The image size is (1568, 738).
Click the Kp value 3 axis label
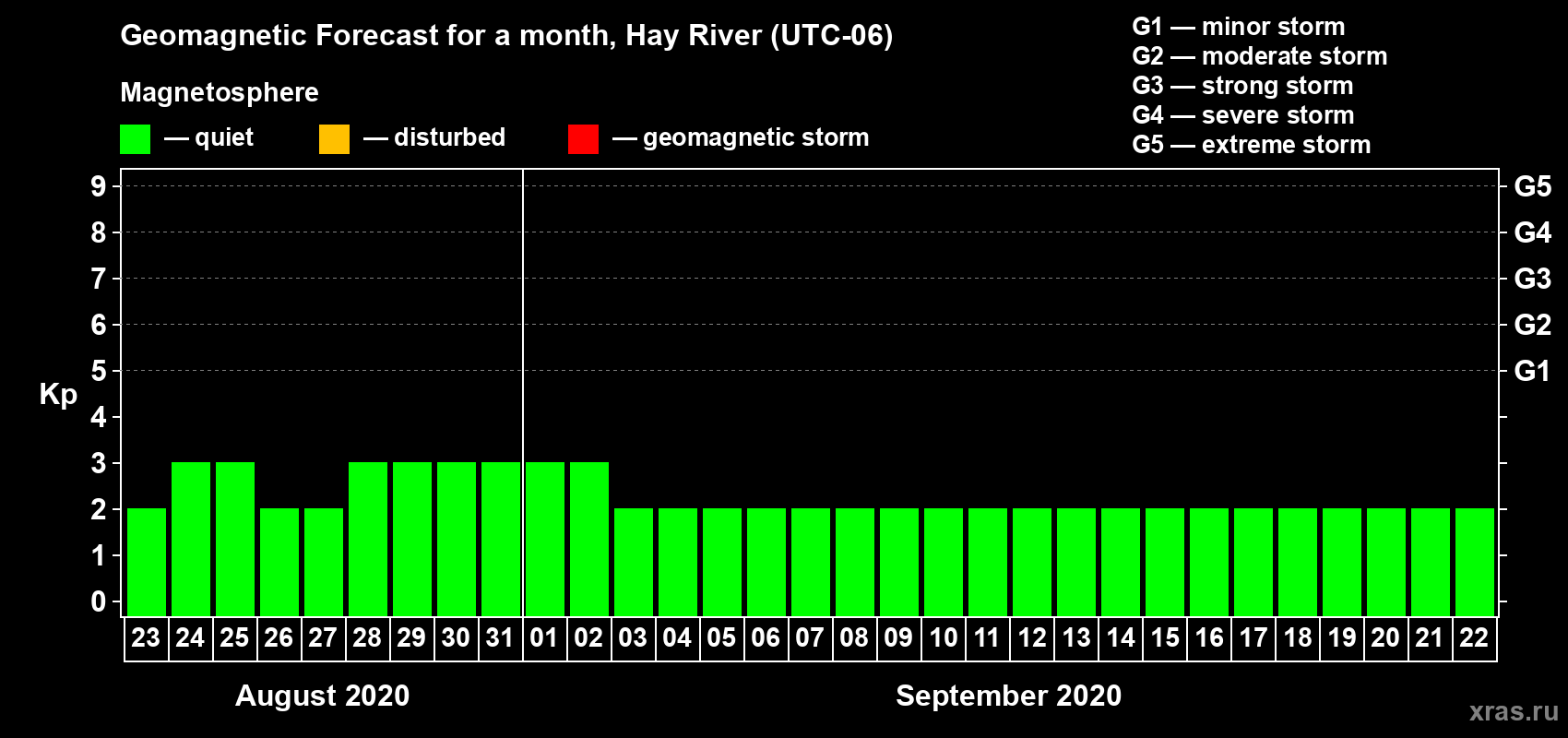point(99,463)
